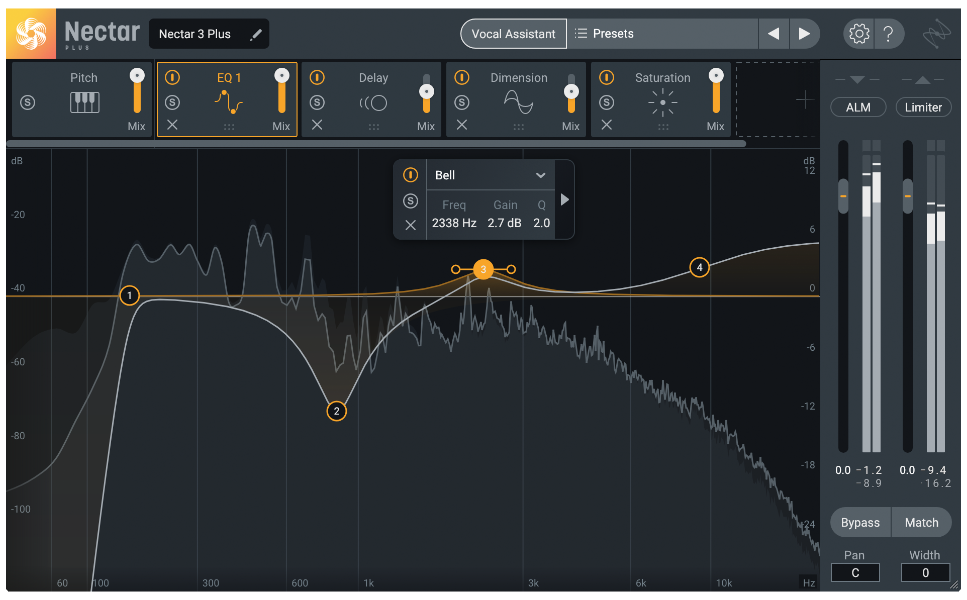Toggle power for the Dimension module
Screen dimensions: 967x600
click(x=461, y=78)
